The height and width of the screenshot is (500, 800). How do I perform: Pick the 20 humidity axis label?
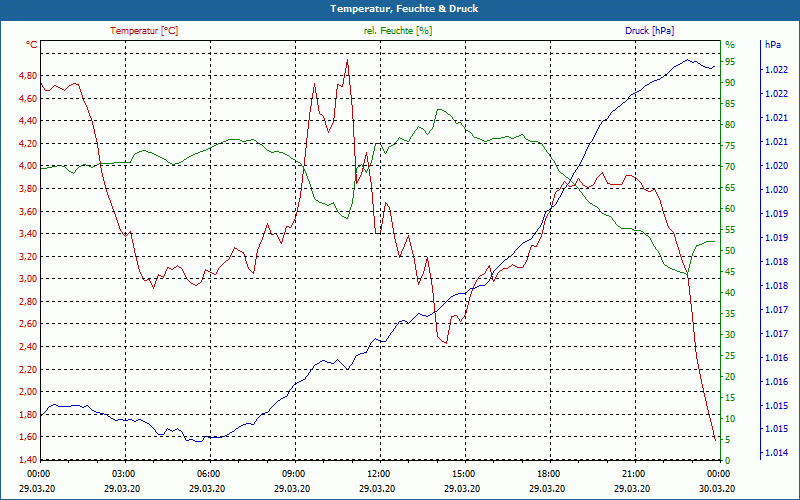point(730,377)
